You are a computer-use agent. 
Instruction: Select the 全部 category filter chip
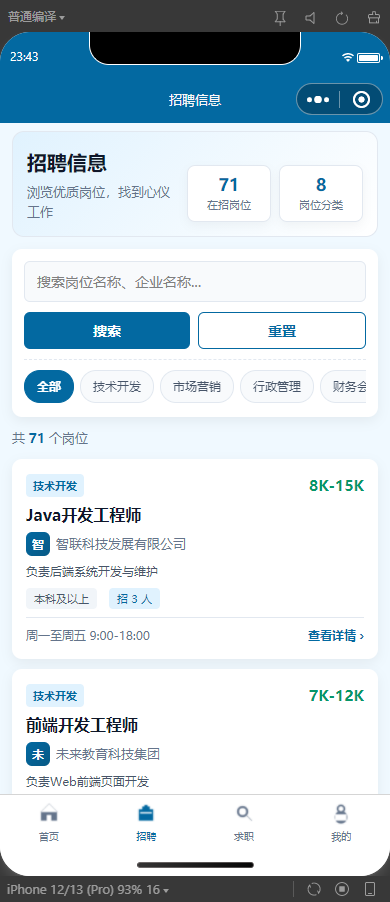pos(49,387)
